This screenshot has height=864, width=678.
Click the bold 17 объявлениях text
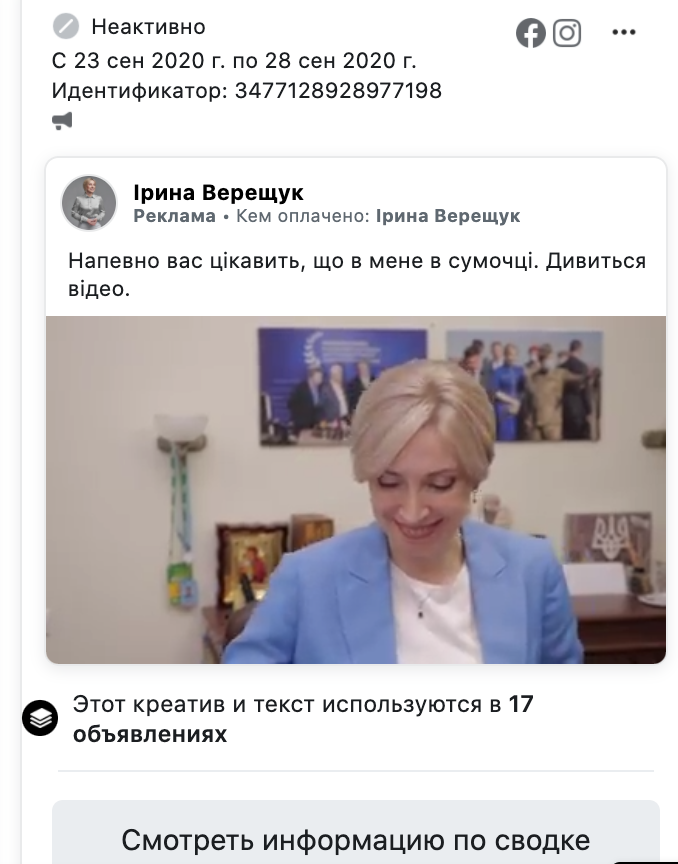303,719
